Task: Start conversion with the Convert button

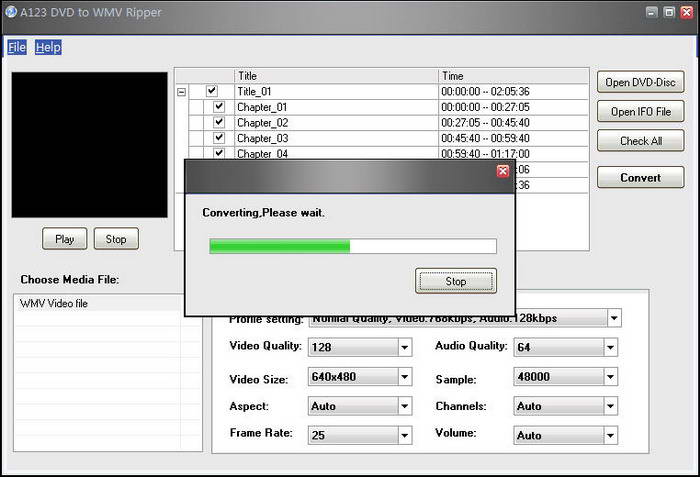Action: point(640,177)
